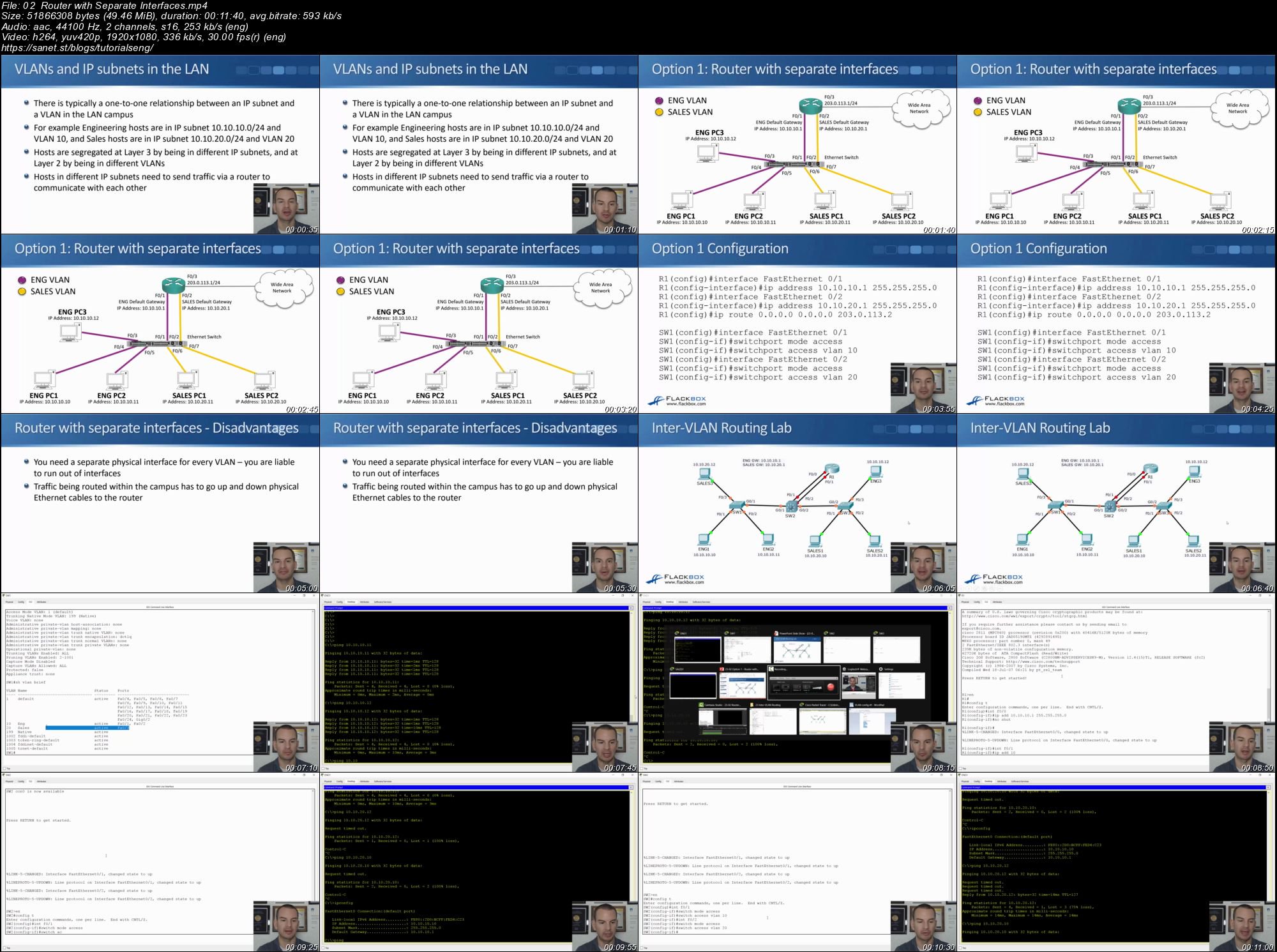Open the Disadvantages slide frame at 00:05:30
Viewport: 1277px width, 952px height.
[479, 503]
